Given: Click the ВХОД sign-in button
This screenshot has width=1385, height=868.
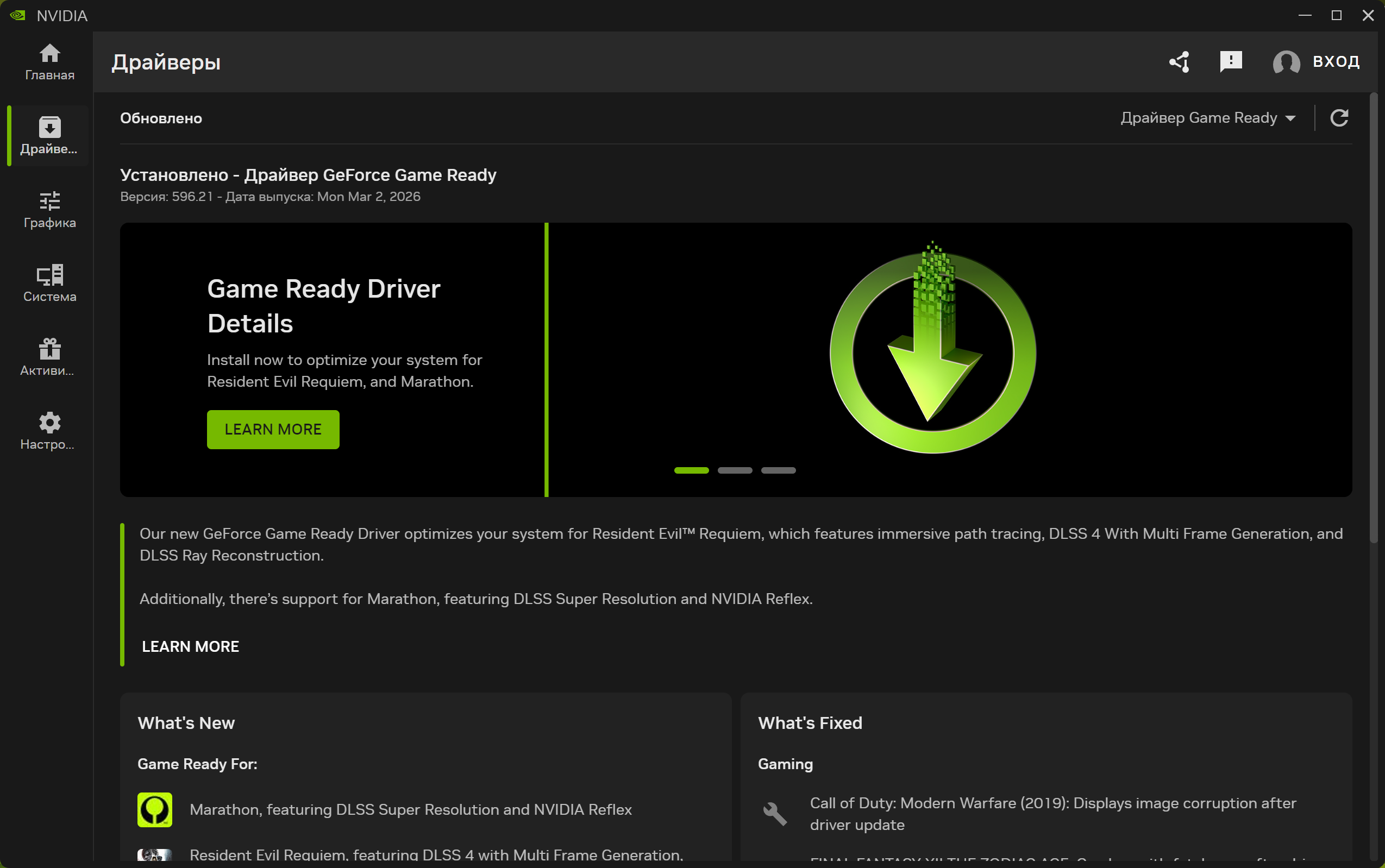Looking at the screenshot, I should coord(1336,61).
